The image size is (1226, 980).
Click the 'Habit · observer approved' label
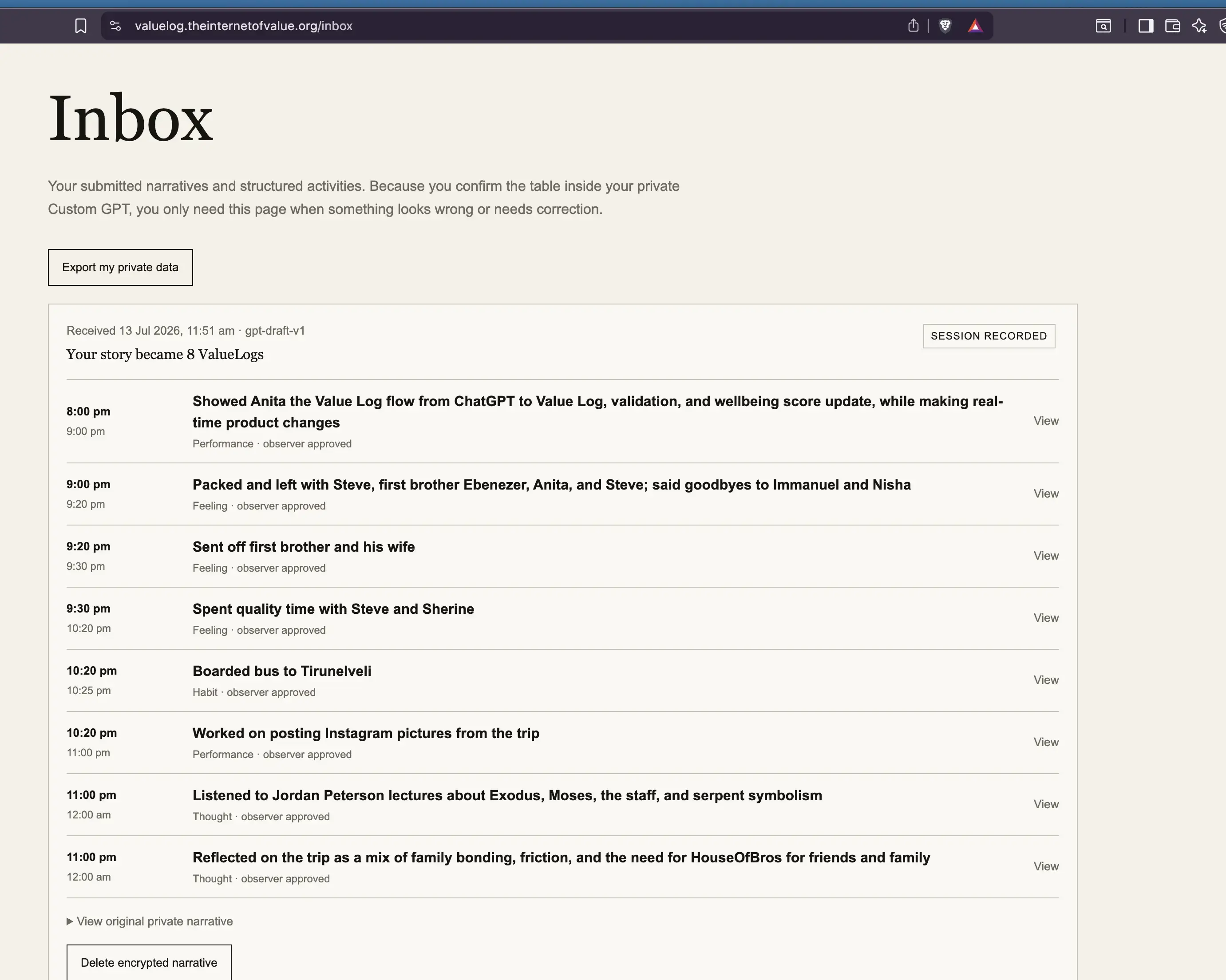[253, 692]
